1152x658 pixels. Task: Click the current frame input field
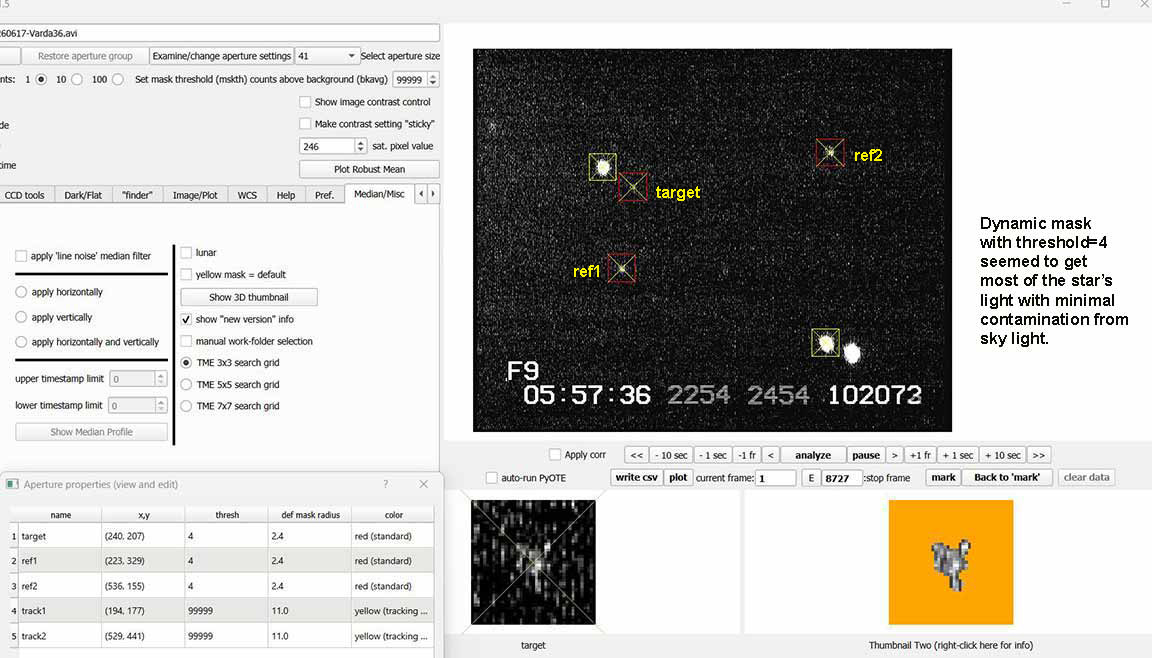pos(777,478)
